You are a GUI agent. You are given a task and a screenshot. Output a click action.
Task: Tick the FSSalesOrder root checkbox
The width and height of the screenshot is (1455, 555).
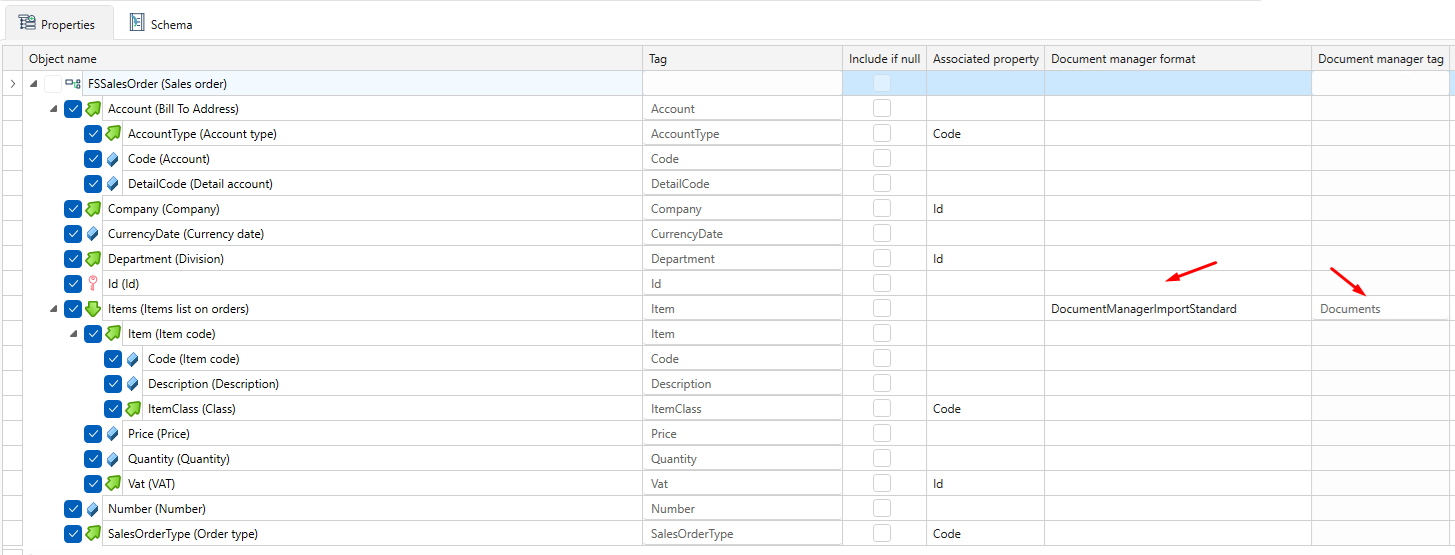point(53,84)
